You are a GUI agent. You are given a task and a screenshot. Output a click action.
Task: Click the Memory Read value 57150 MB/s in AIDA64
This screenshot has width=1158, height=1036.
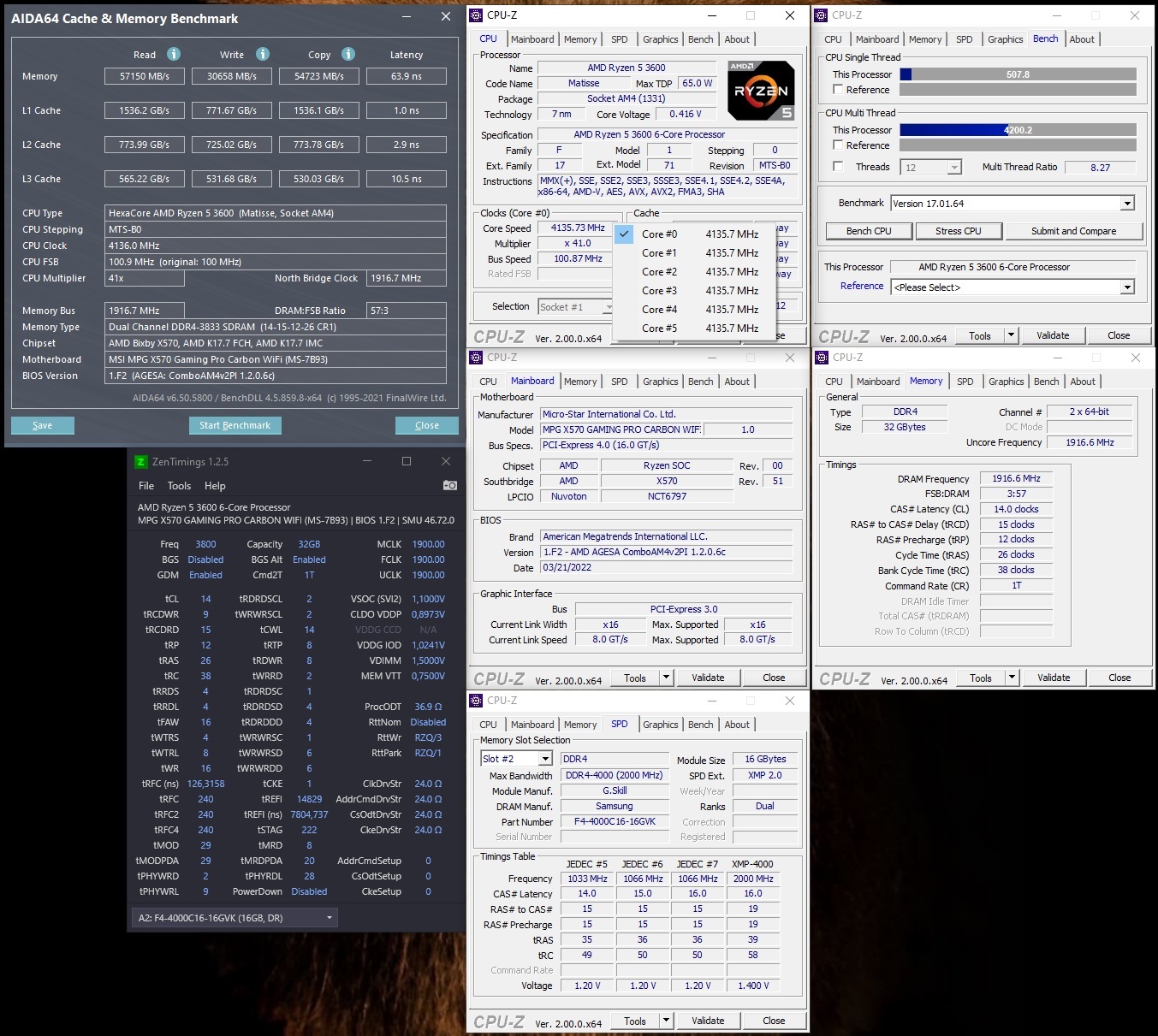point(144,76)
